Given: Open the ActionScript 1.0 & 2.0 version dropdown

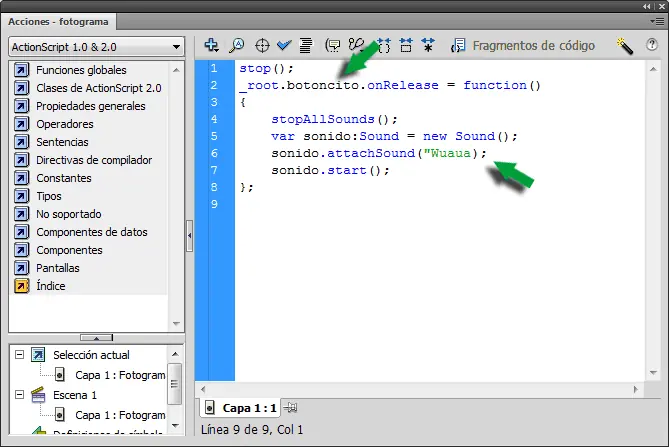Looking at the screenshot, I should click(x=96, y=46).
